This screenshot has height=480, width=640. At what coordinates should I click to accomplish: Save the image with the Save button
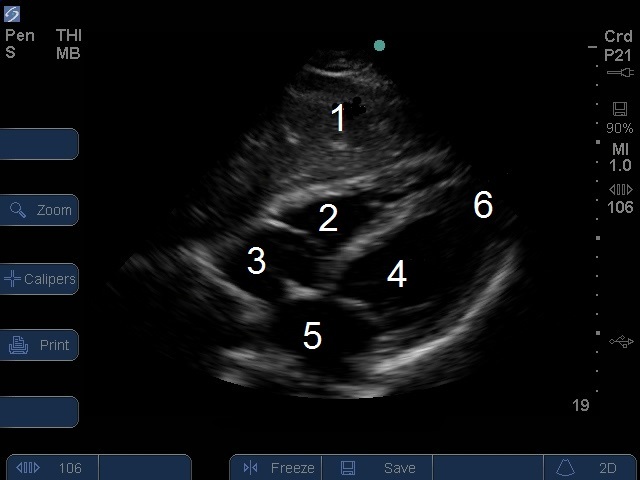point(384,468)
